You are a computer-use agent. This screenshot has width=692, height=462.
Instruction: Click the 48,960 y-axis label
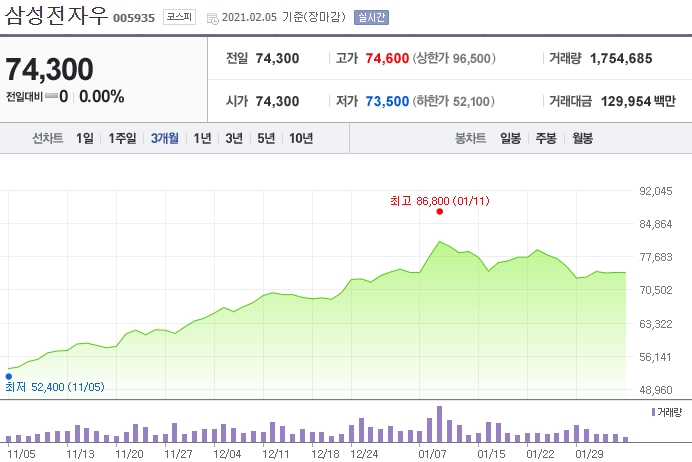click(655, 390)
